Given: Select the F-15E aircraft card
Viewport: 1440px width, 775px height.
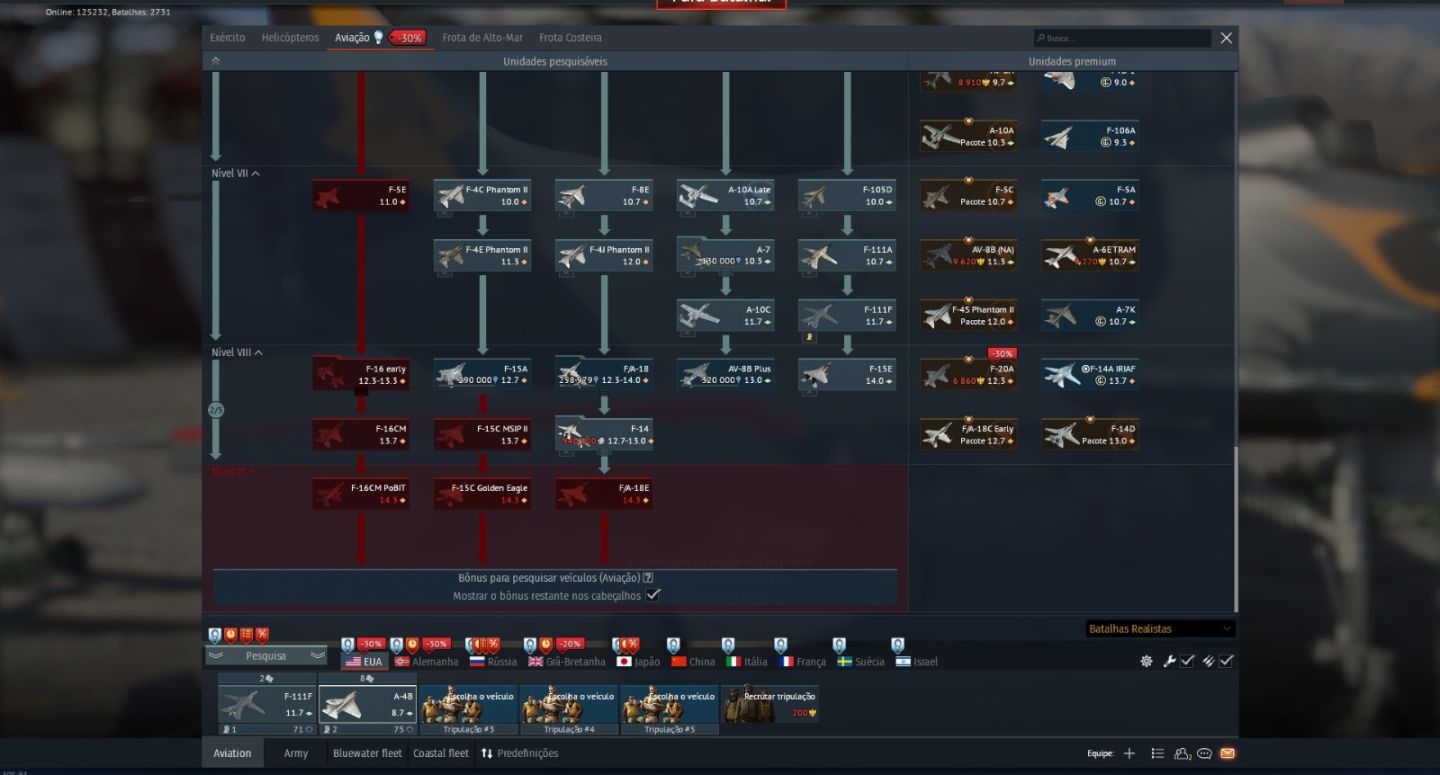Looking at the screenshot, I should click(x=847, y=375).
